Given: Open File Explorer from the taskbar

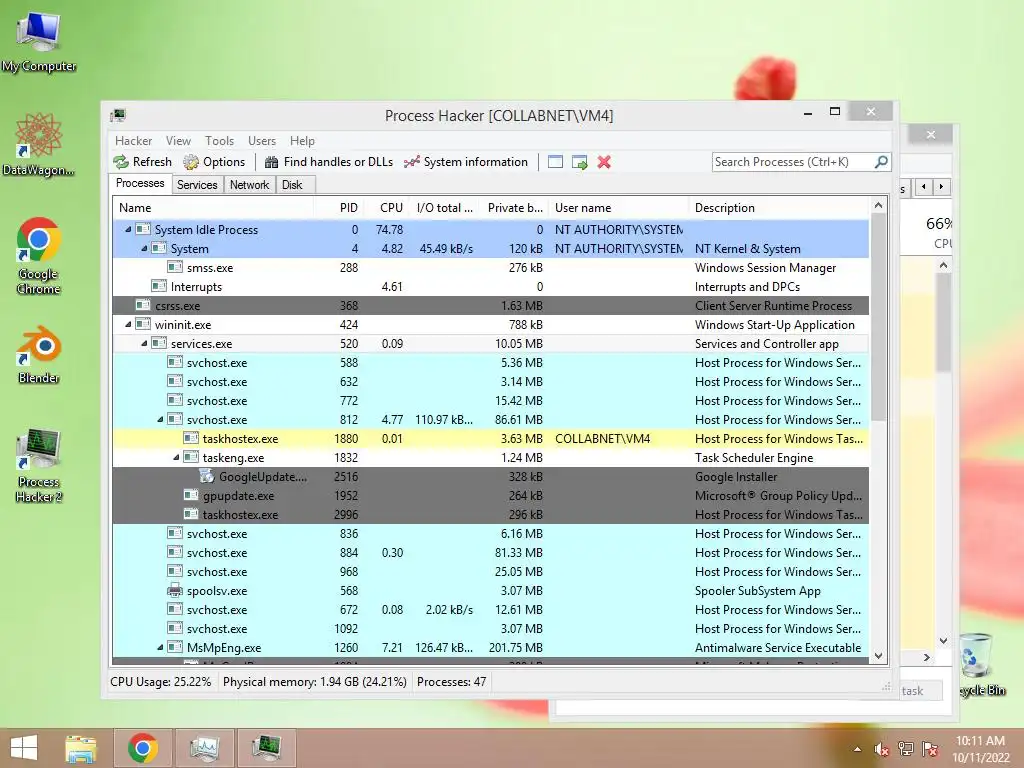Looking at the screenshot, I should tap(81, 748).
